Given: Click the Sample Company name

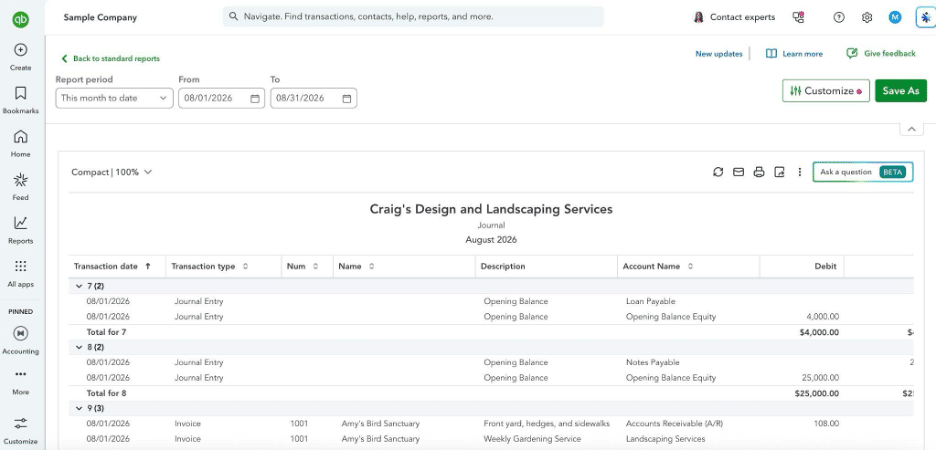Looking at the screenshot, I should (100, 18).
